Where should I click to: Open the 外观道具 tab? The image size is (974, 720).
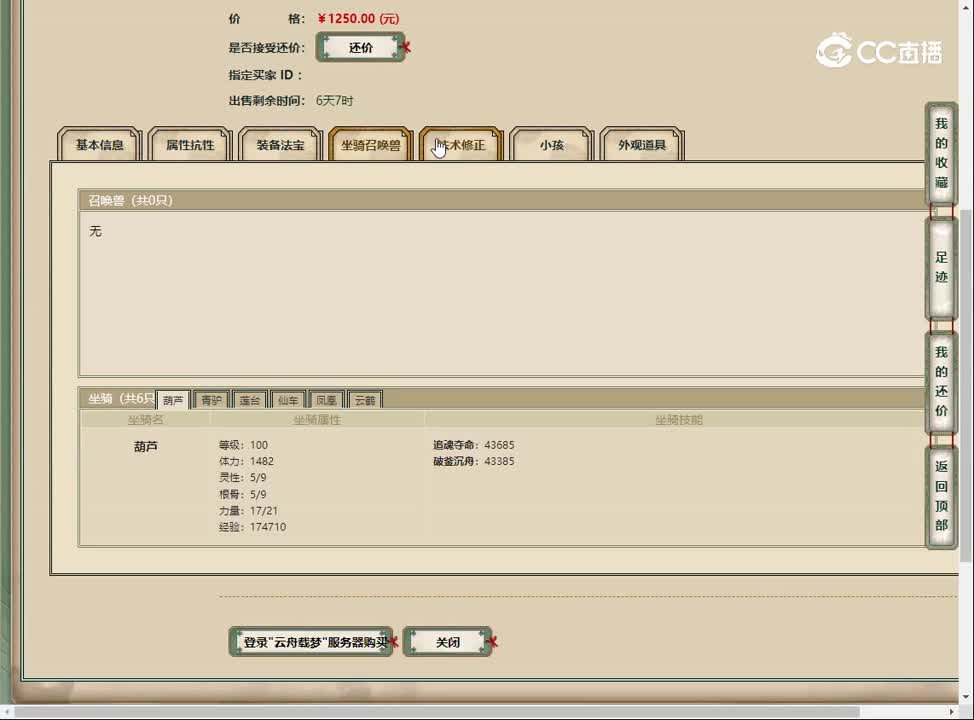(641, 145)
